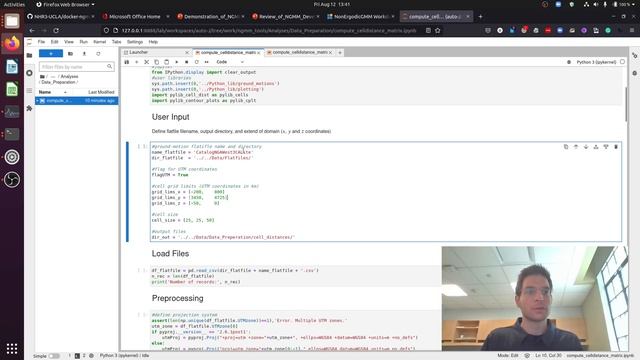
Task: Open a new Firefox tab
Action: [480, 17]
